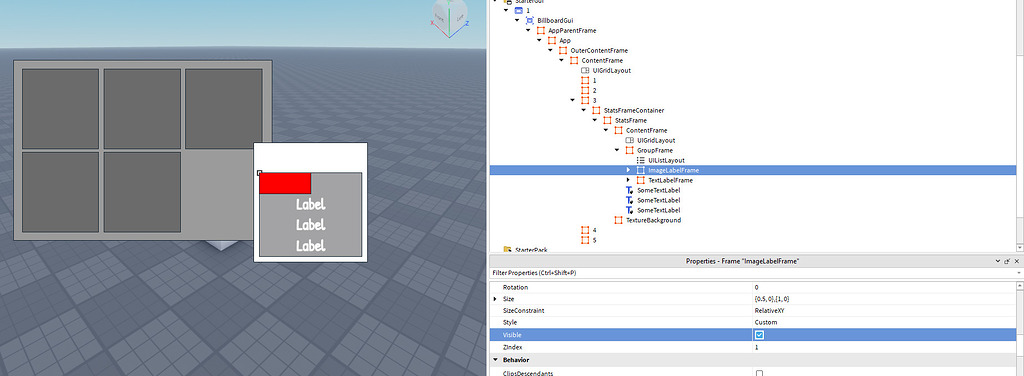Image resolution: width=1024 pixels, height=376 pixels.
Task: Expand the TextLabelFrame tree node
Action: pos(628,180)
